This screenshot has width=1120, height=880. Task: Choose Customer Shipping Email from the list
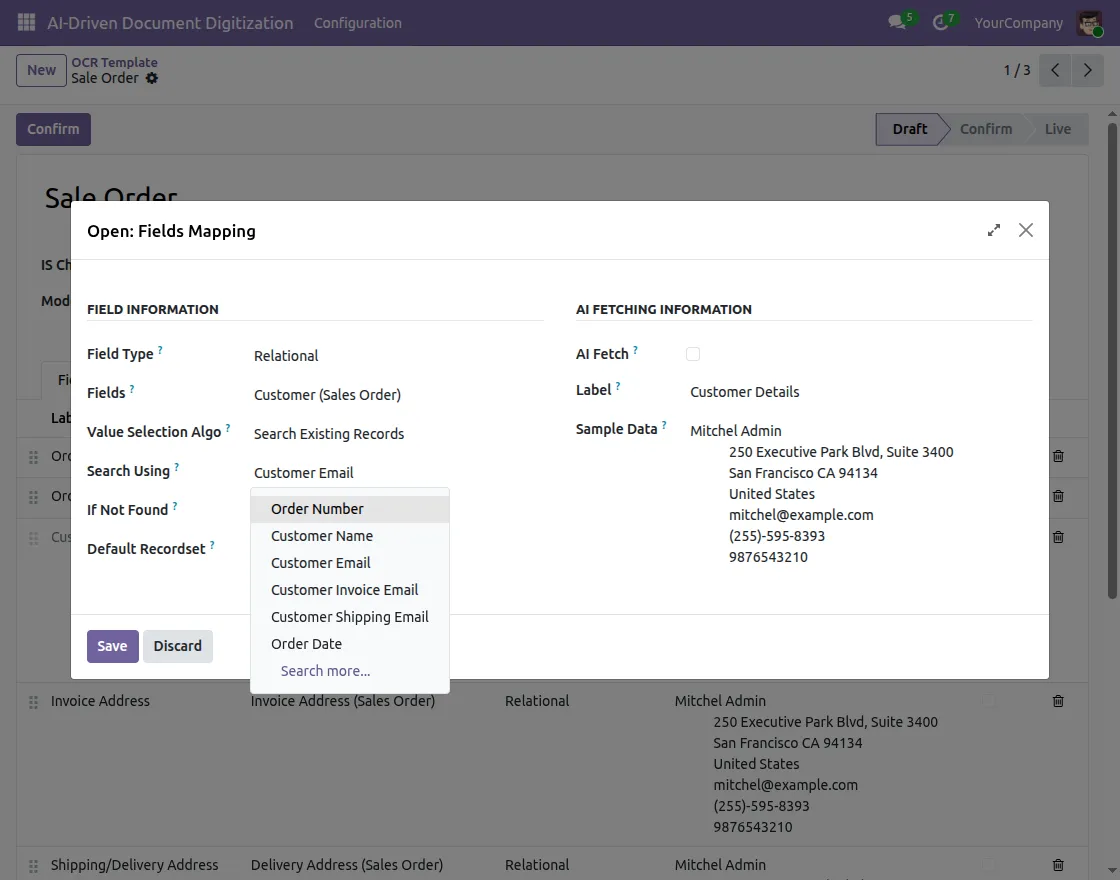350,617
